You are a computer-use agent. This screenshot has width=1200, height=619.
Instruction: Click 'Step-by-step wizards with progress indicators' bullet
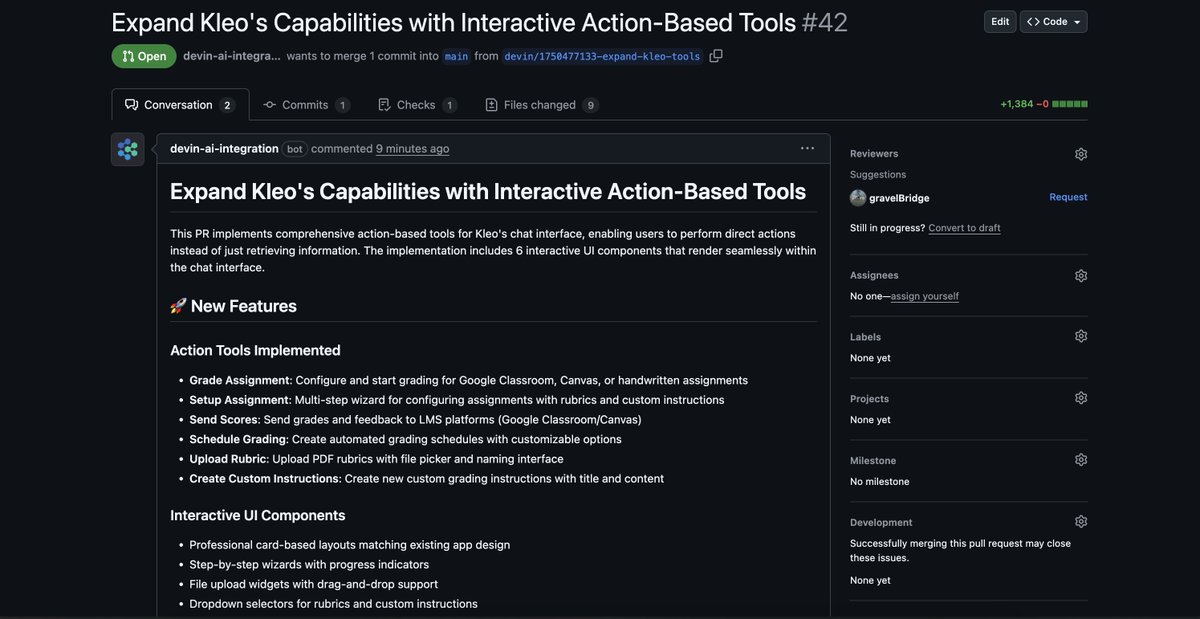(309, 565)
